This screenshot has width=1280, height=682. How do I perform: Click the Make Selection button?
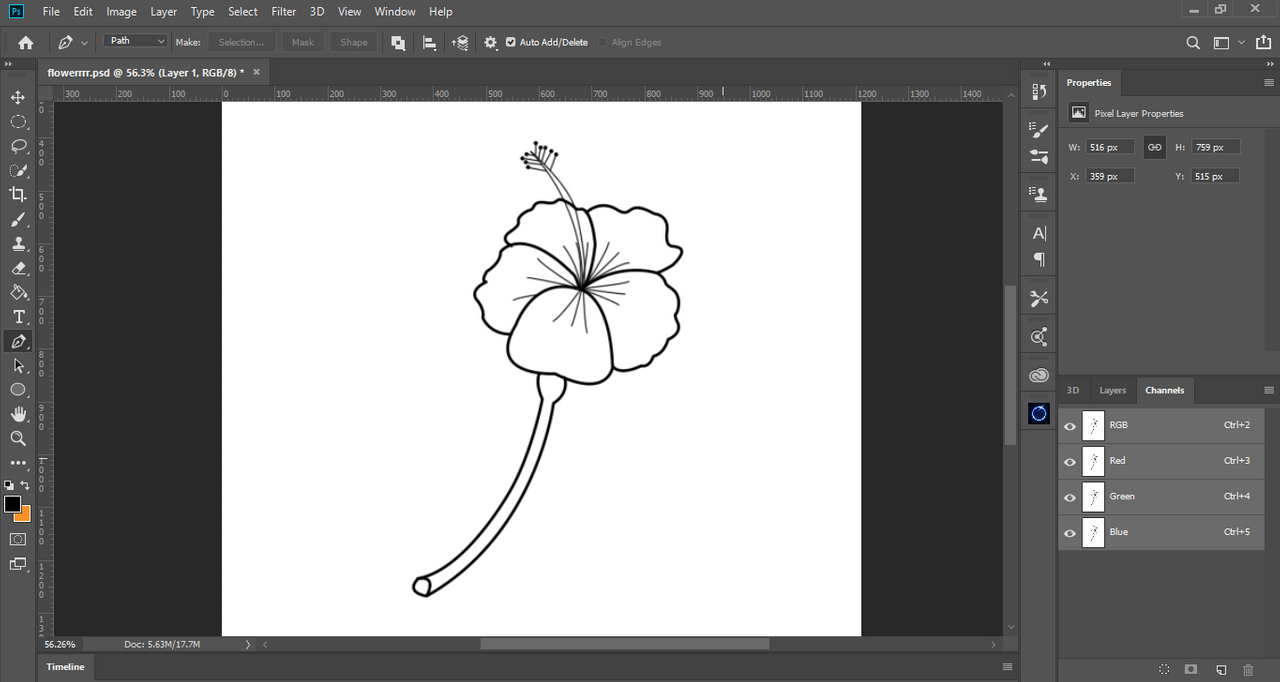pos(241,42)
